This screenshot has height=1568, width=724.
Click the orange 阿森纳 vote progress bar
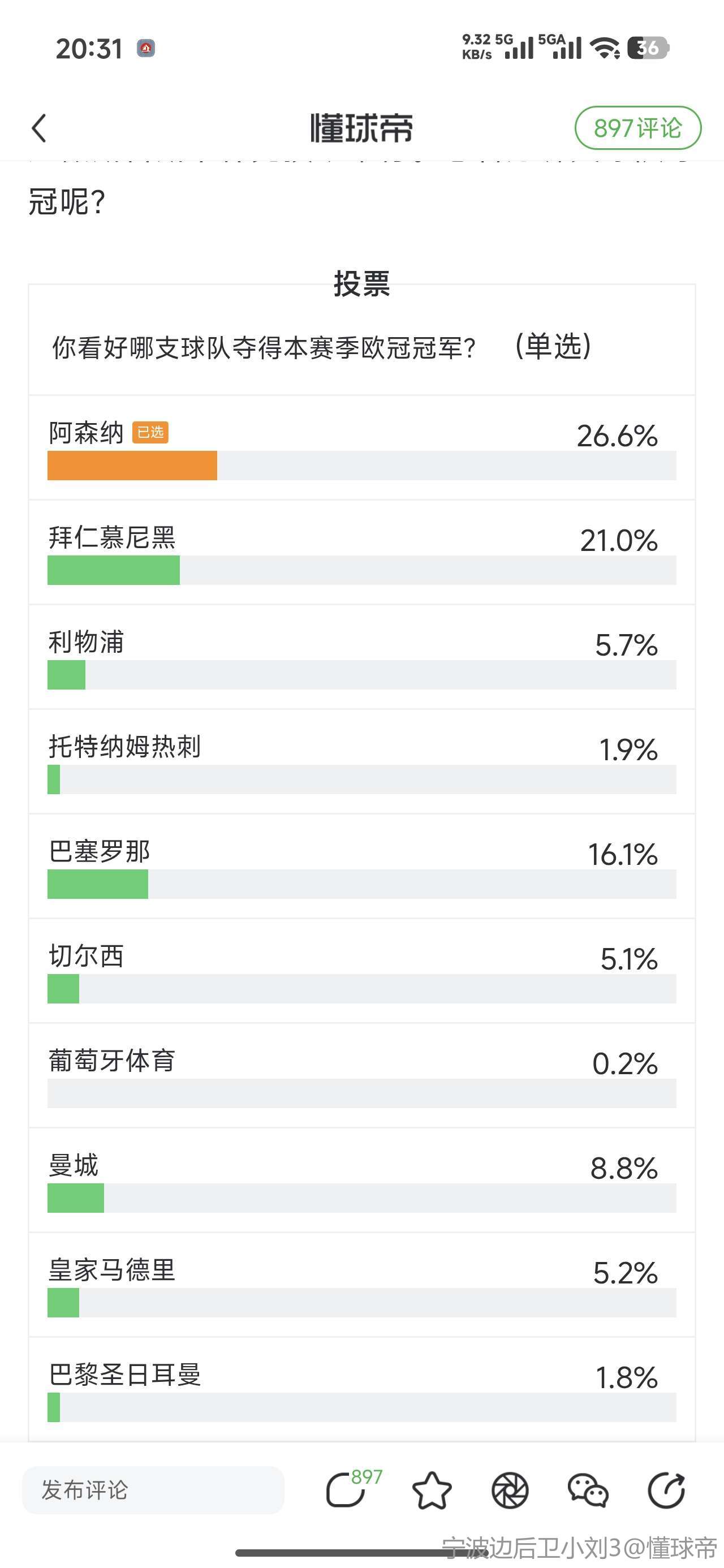(132, 466)
